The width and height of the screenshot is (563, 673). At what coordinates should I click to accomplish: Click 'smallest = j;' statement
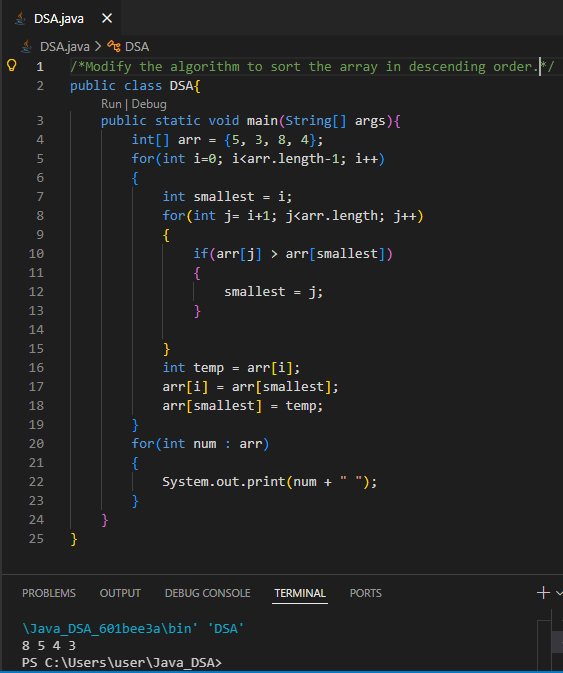pyautogui.click(x=273, y=292)
